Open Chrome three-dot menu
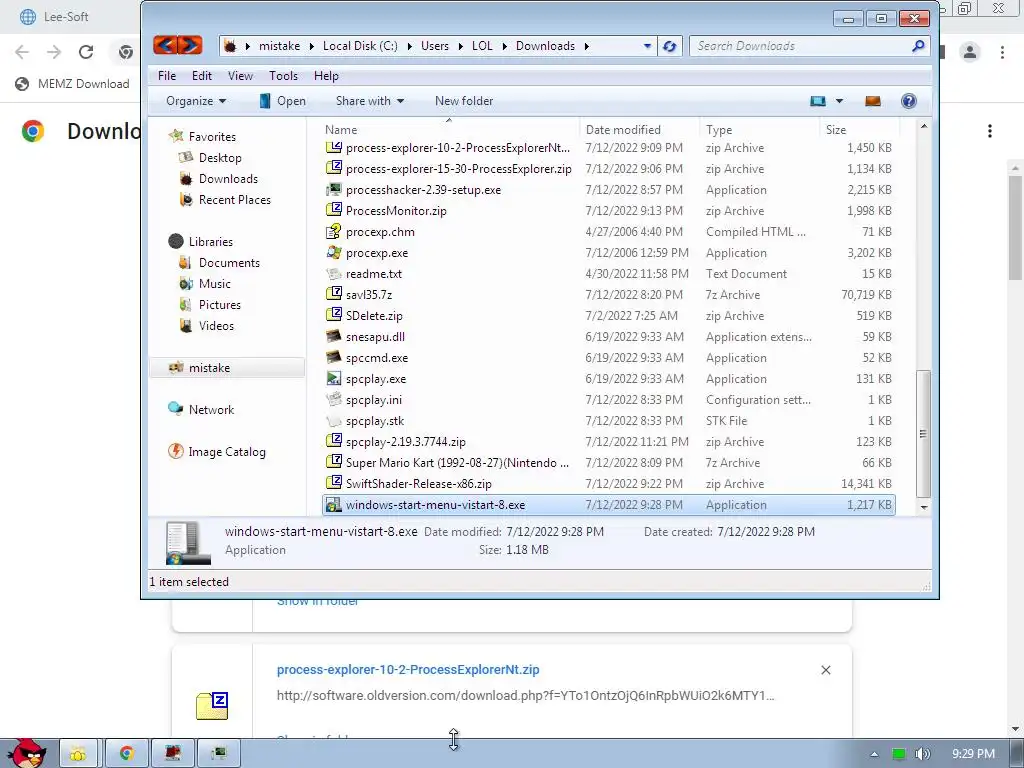 pyautogui.click(x=1002, y=52)
